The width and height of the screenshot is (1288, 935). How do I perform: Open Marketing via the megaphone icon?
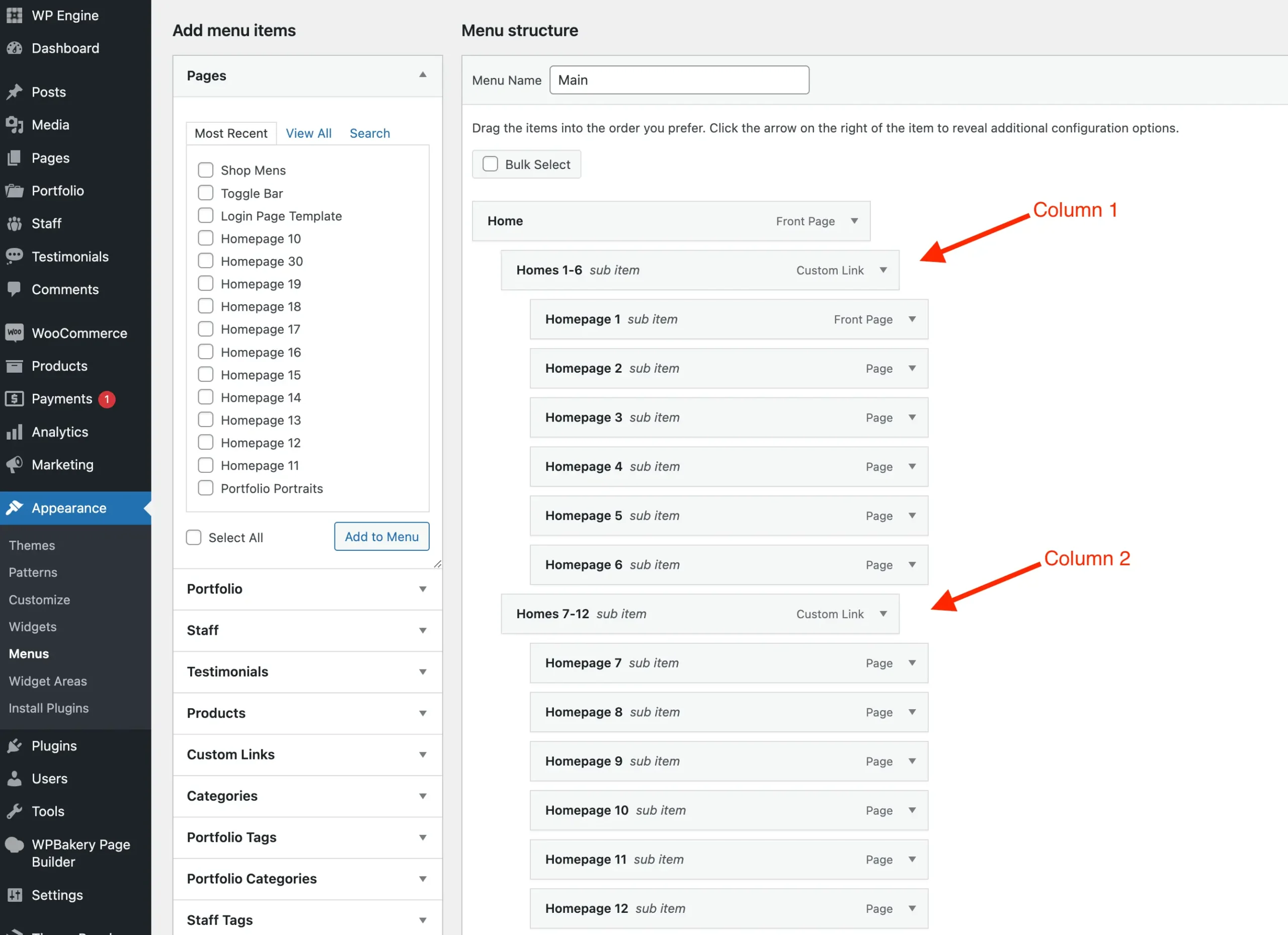coord(14,464)
